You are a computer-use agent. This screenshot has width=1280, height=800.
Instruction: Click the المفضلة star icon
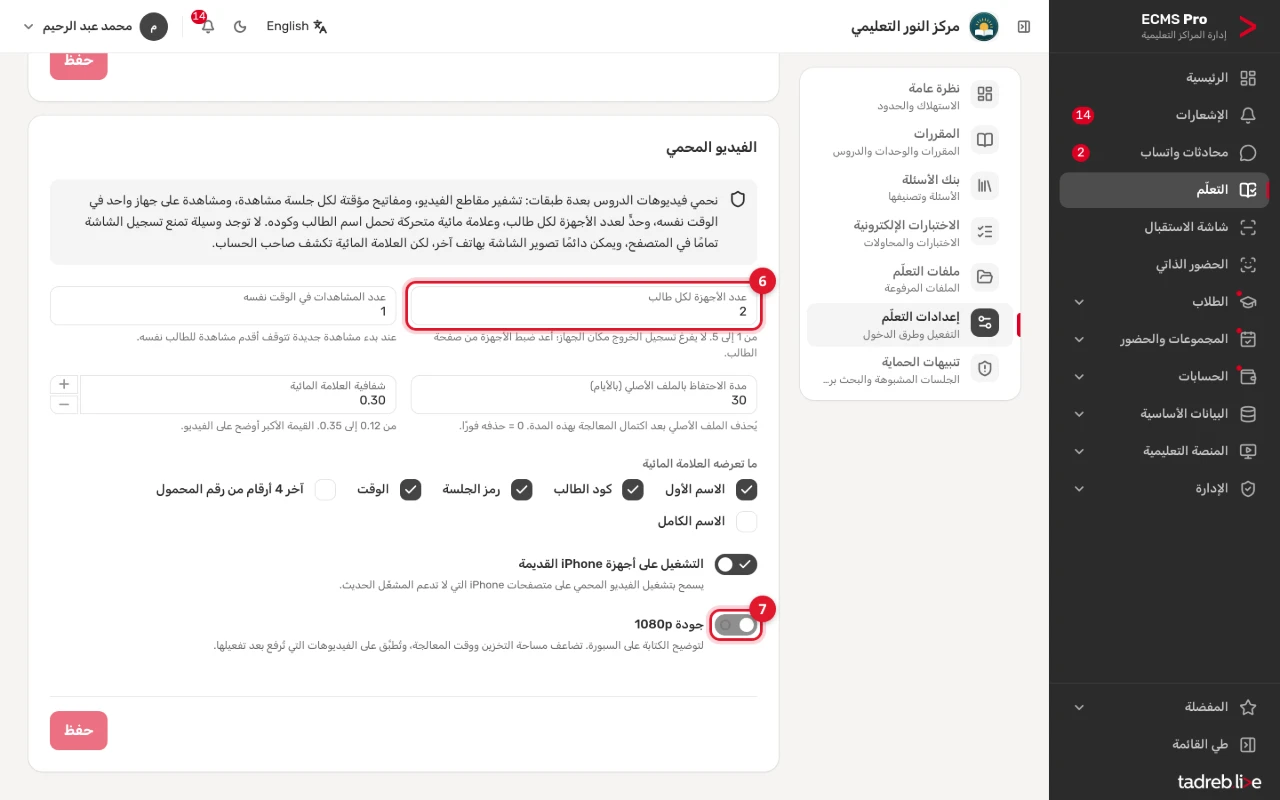click(1248, 707)
